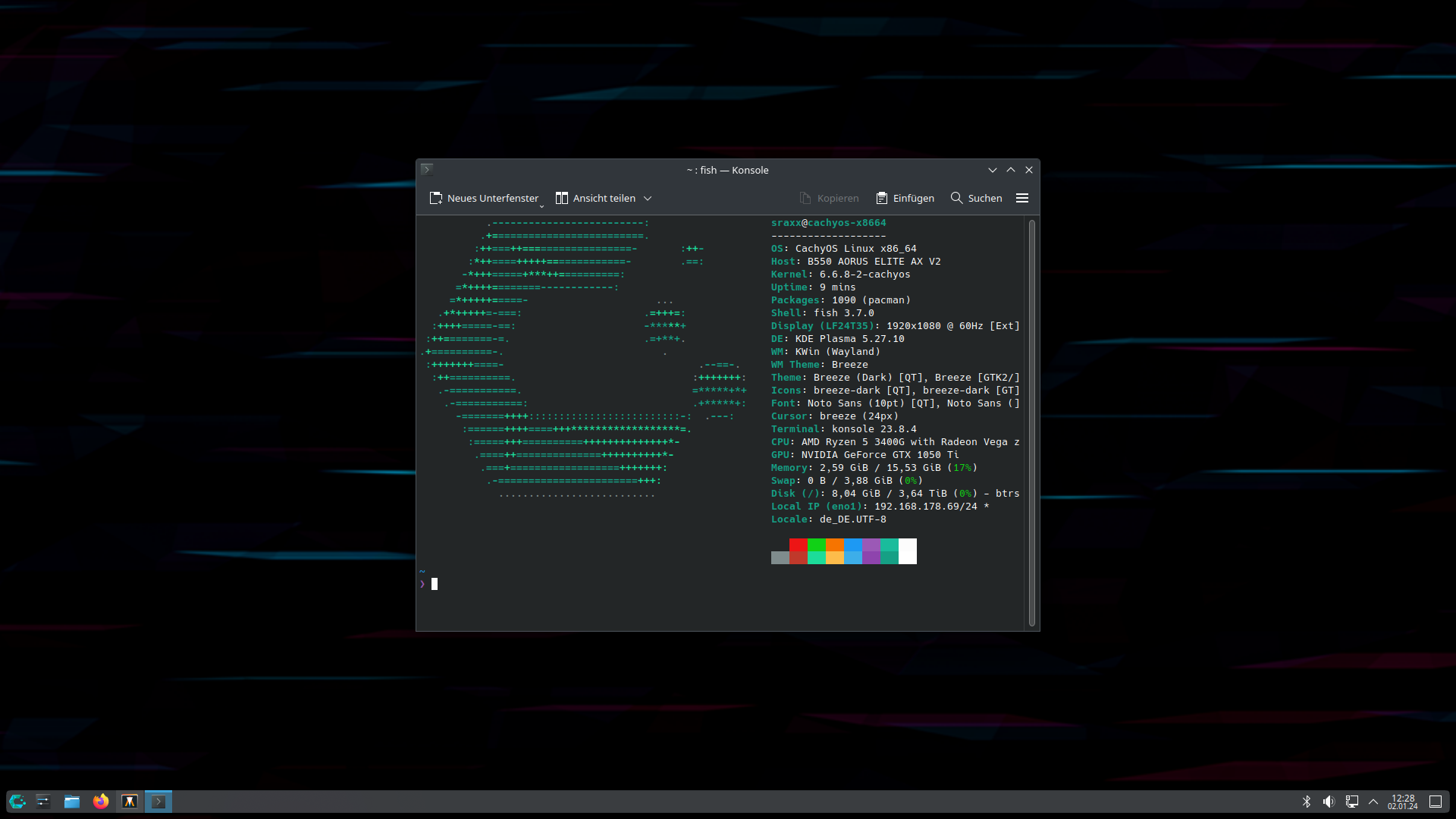Click the Suchen search button

(977, 198)
